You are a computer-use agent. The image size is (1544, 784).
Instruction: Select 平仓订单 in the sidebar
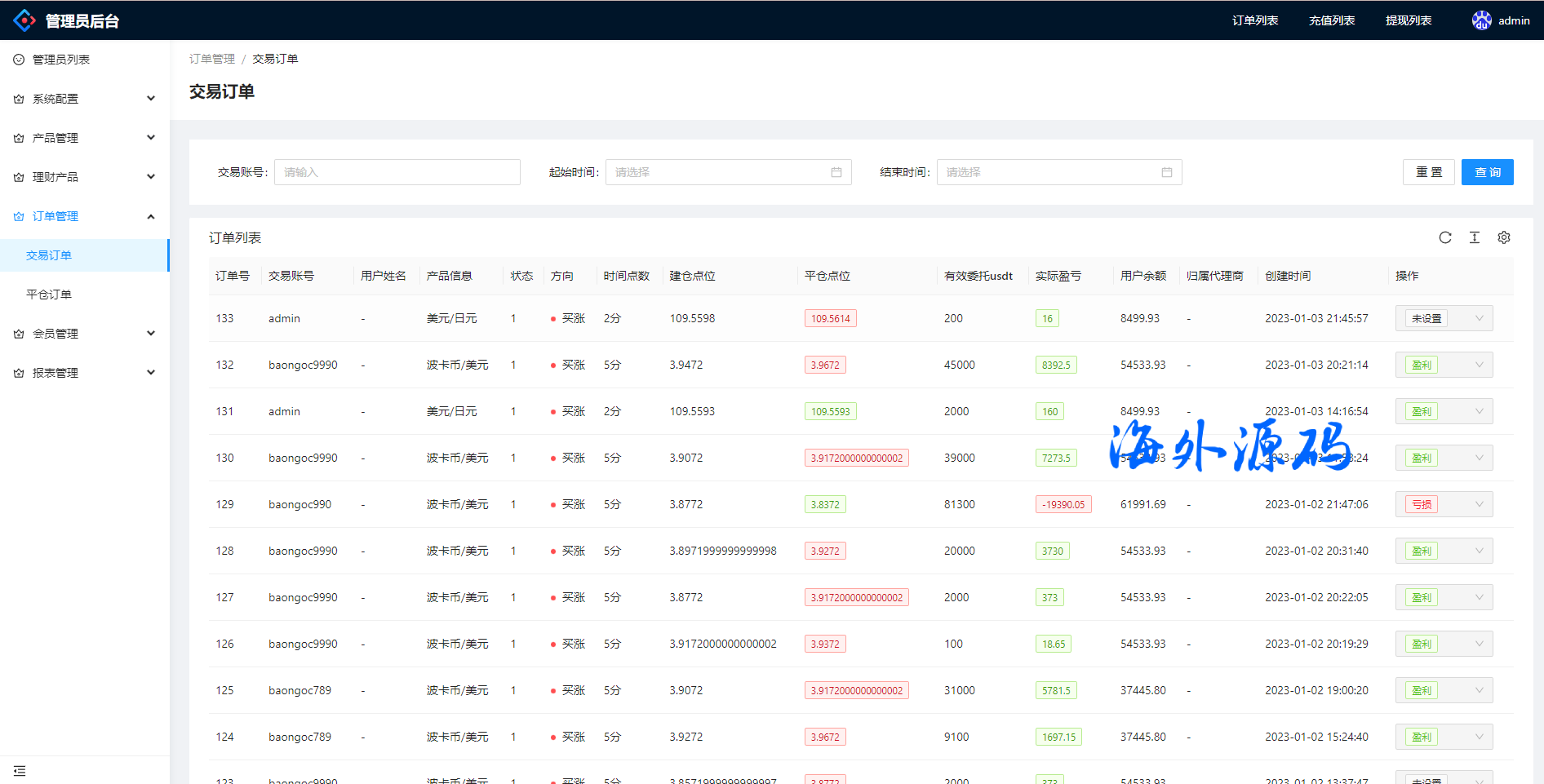(49, 295)
